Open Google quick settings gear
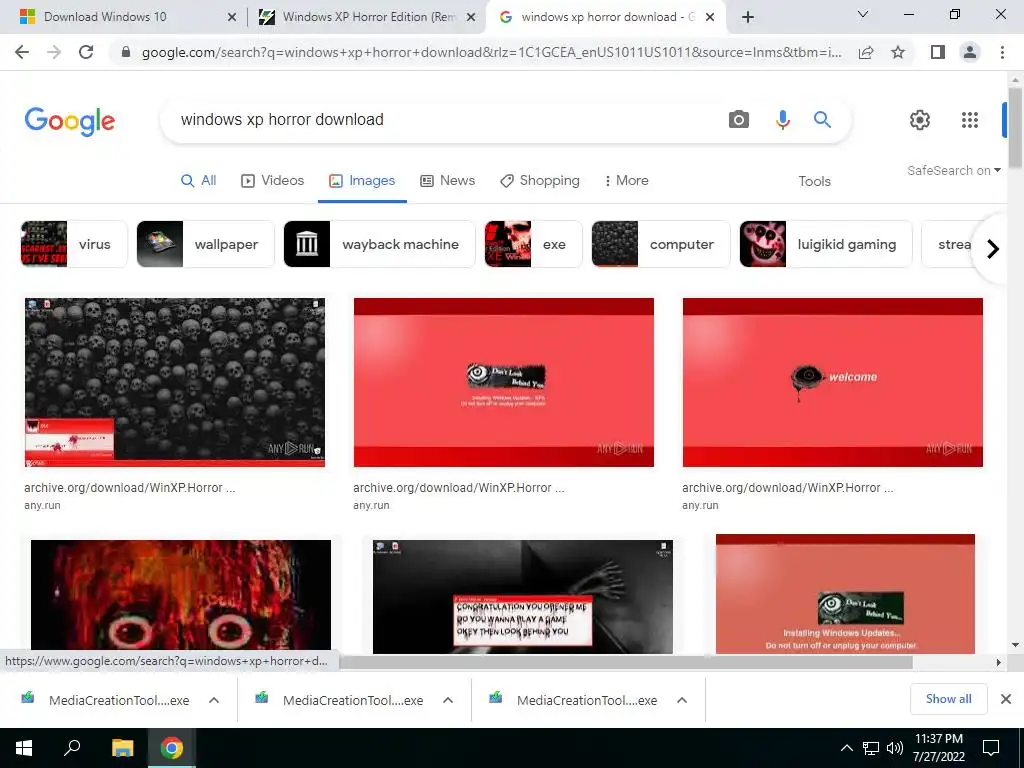The height and width of the screenshot is (768, 1024). [x=920, y=120]
